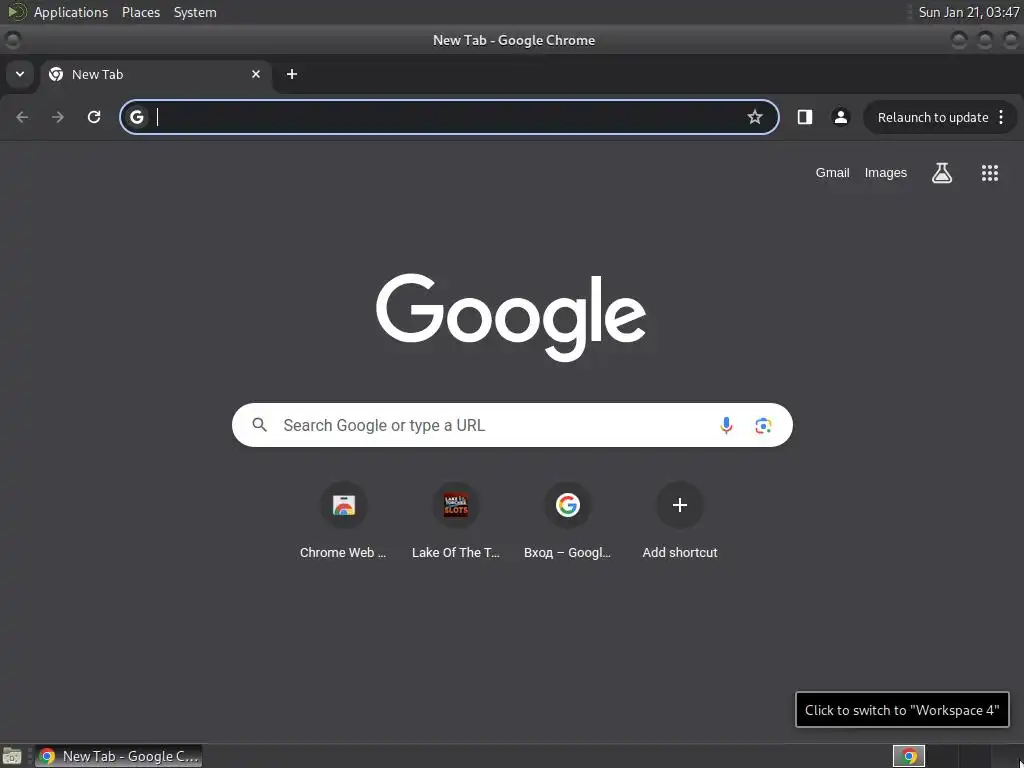Open Google apps grid icon
The image size is (1024, 768).
click(x=989, y=172)
